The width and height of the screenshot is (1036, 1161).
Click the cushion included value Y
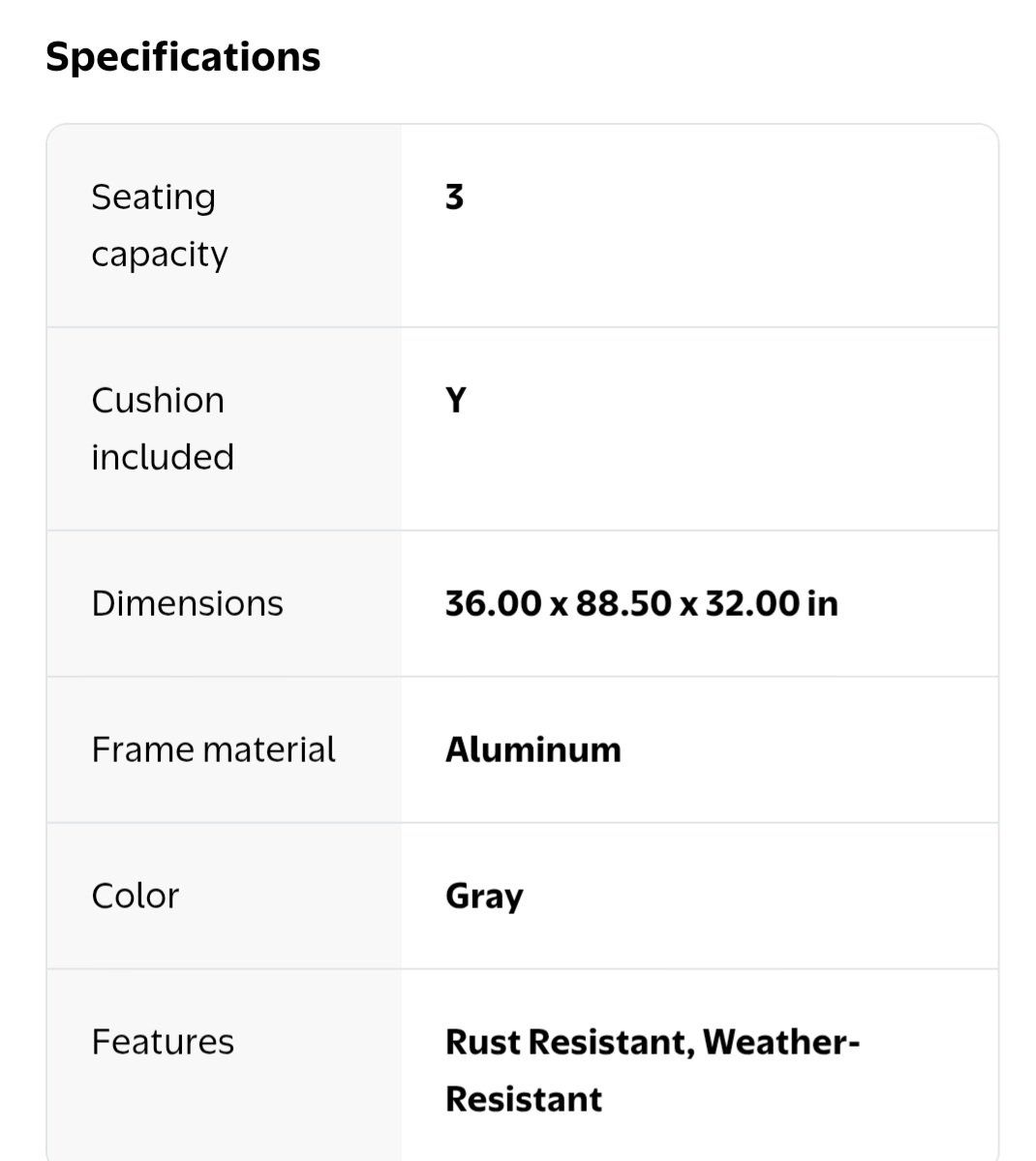(456, 401)
